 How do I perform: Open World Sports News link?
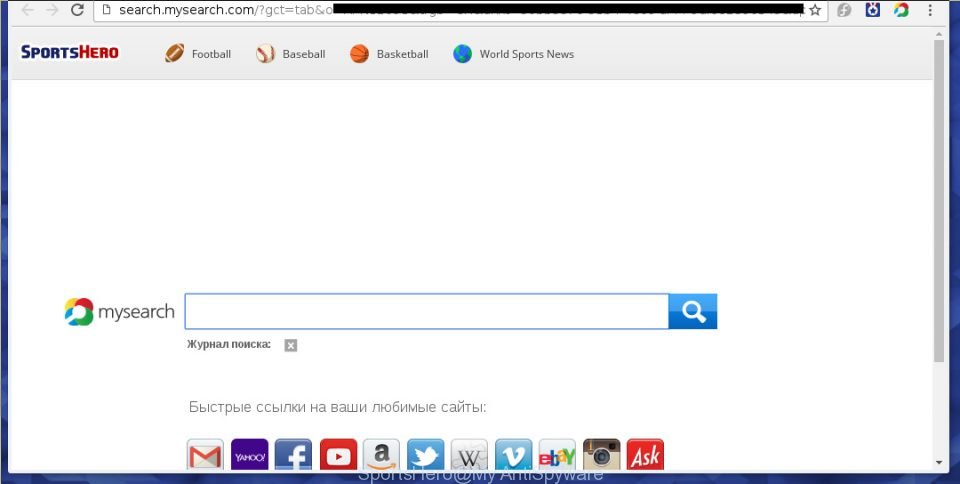click(x=527, y=54)
